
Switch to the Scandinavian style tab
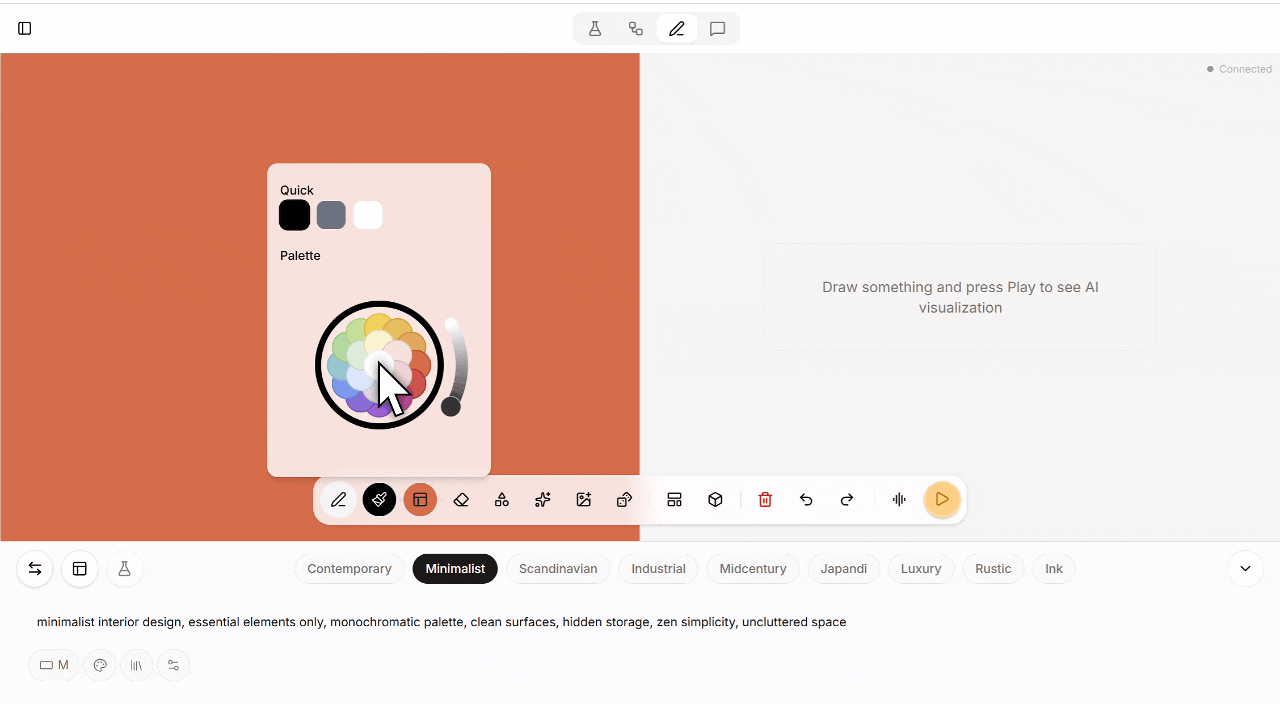coord(558,568)
